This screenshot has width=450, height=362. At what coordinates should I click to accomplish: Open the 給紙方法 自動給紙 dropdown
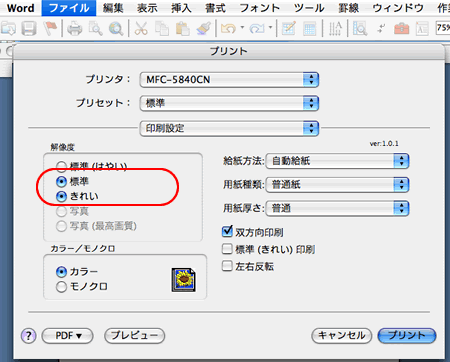(337, 161)
